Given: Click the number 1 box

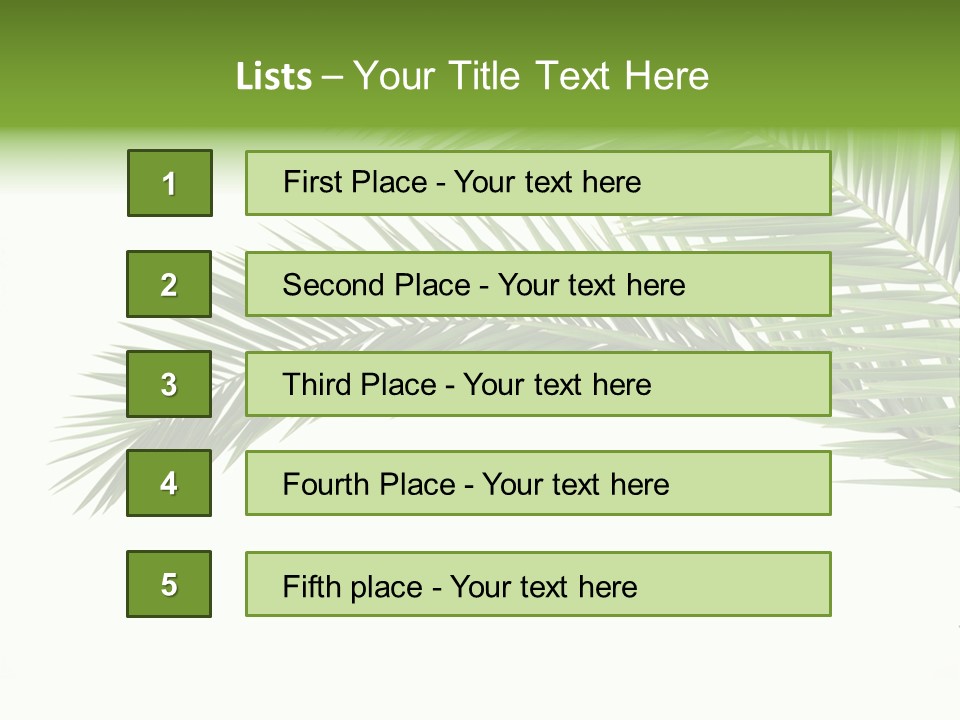Looking at the screenshot, I should coord(170,183).
